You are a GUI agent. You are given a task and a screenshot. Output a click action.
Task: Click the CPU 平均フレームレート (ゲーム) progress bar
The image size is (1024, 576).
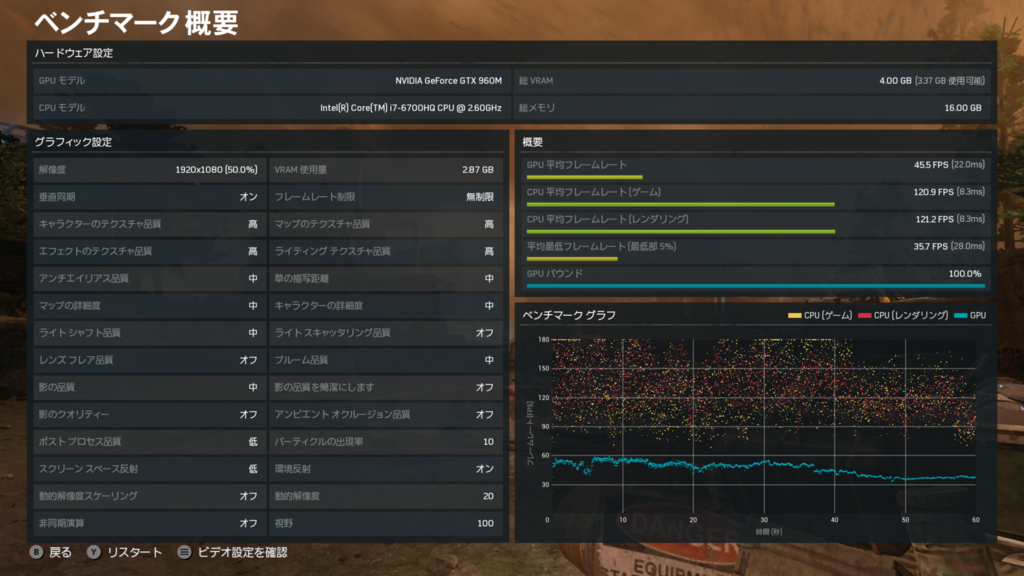[x=680, y=204]
